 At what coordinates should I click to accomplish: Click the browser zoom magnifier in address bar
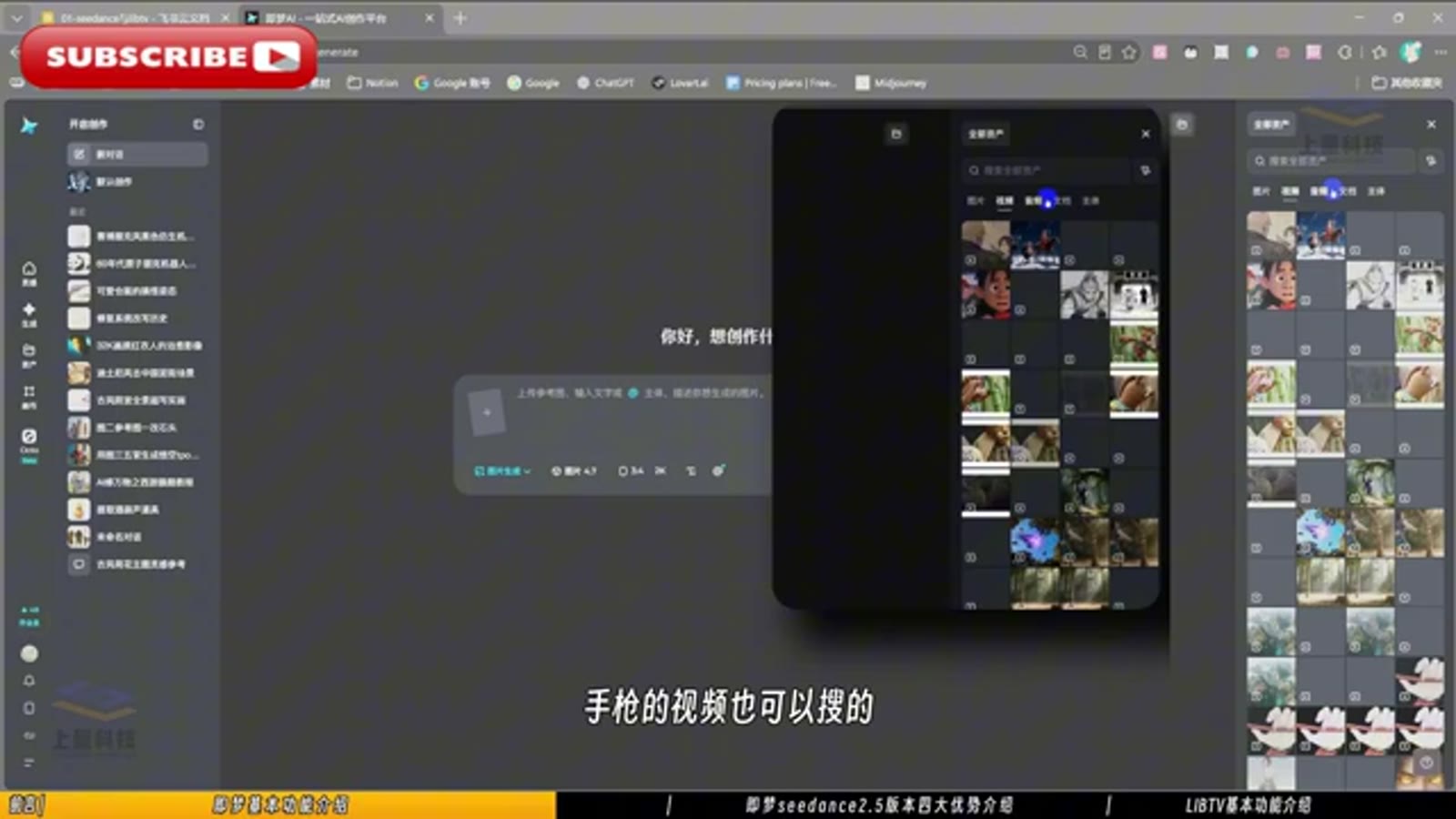(1080, 53)
